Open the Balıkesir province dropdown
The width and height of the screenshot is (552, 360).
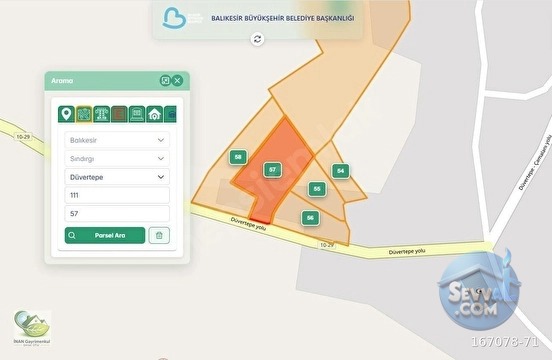[x=117, y=140]
